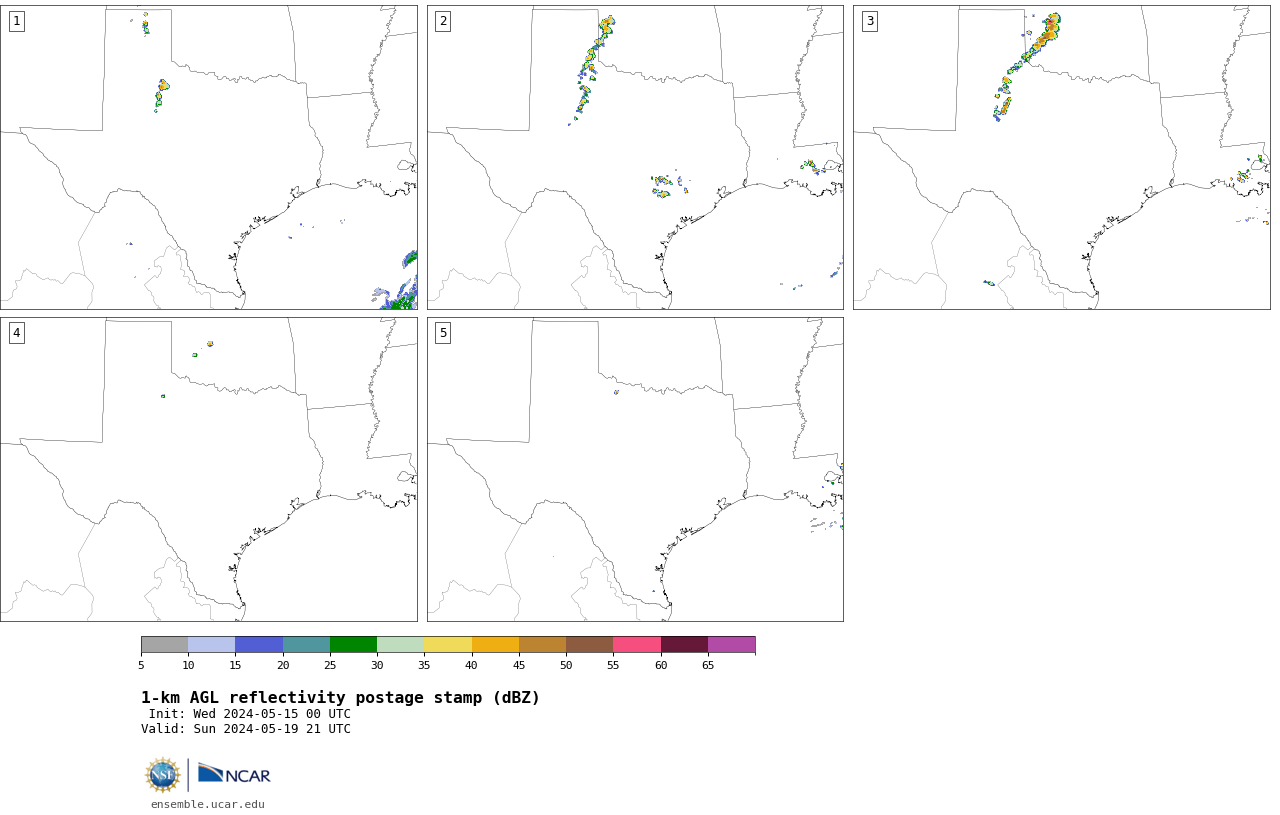Click the colorbar tick label 55

coord(613,665)
